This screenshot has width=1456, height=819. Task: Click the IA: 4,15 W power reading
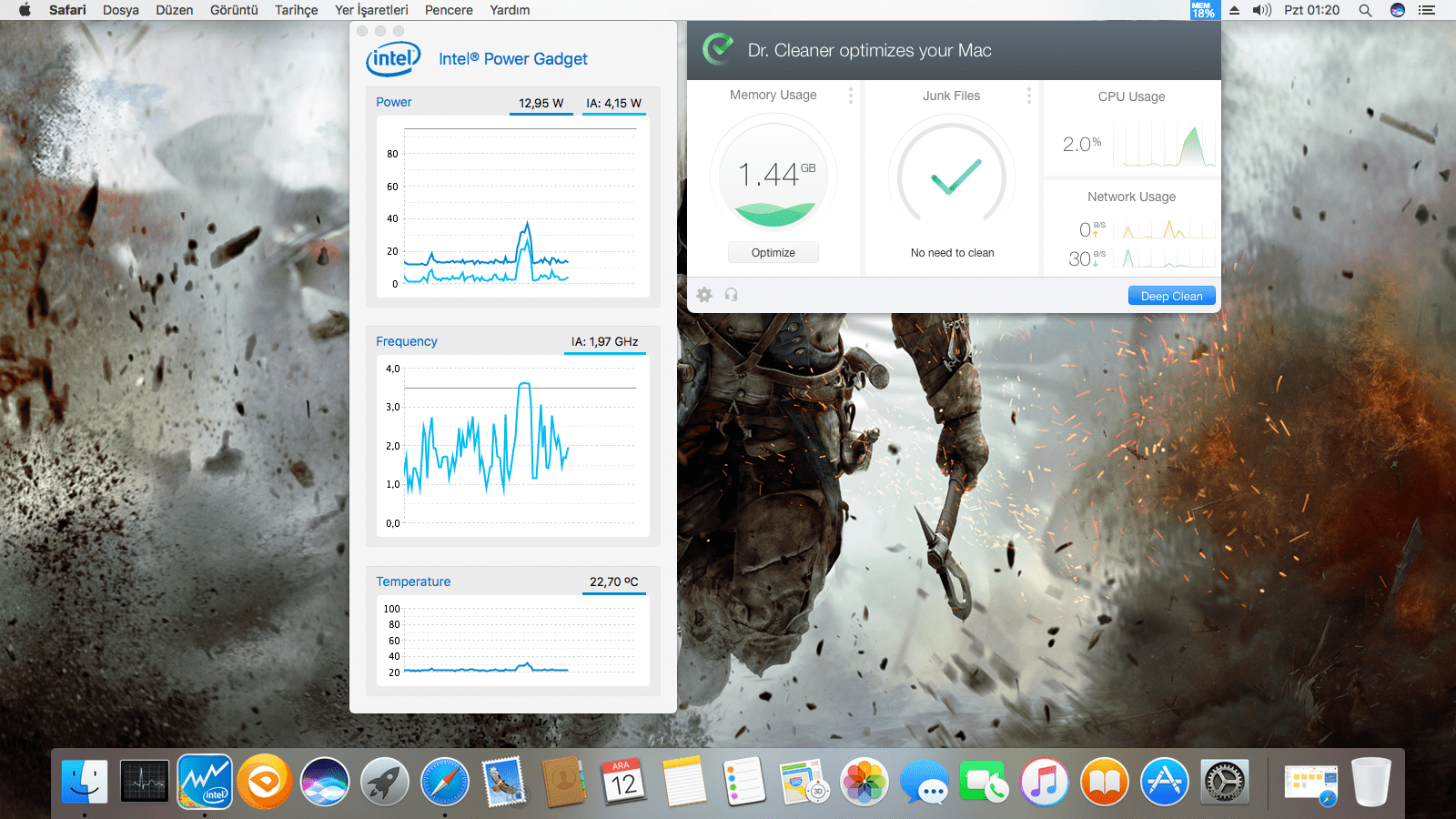click(614, 103)
